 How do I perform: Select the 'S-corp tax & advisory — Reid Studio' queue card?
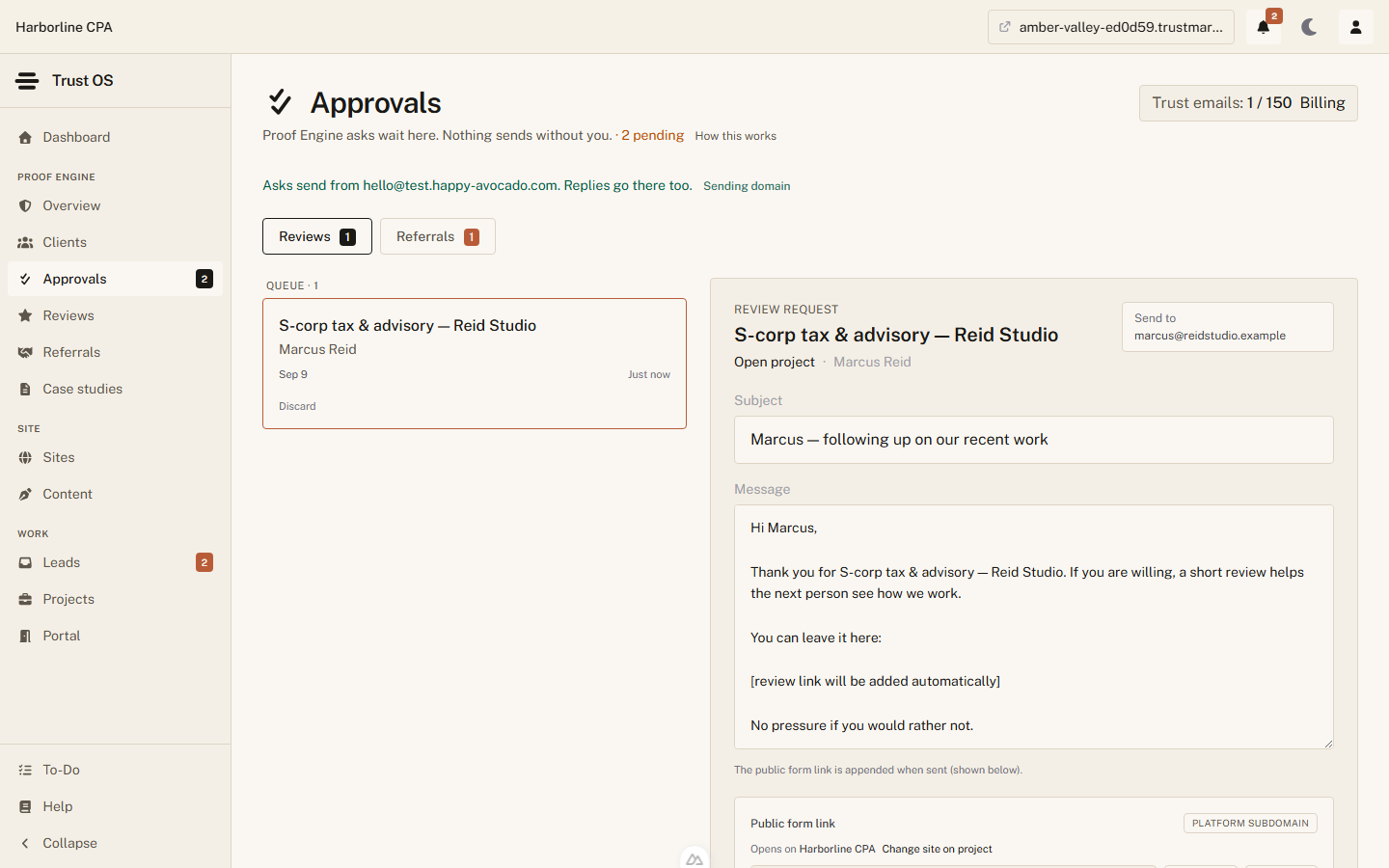pyautogui.click(x=475, y=364)
